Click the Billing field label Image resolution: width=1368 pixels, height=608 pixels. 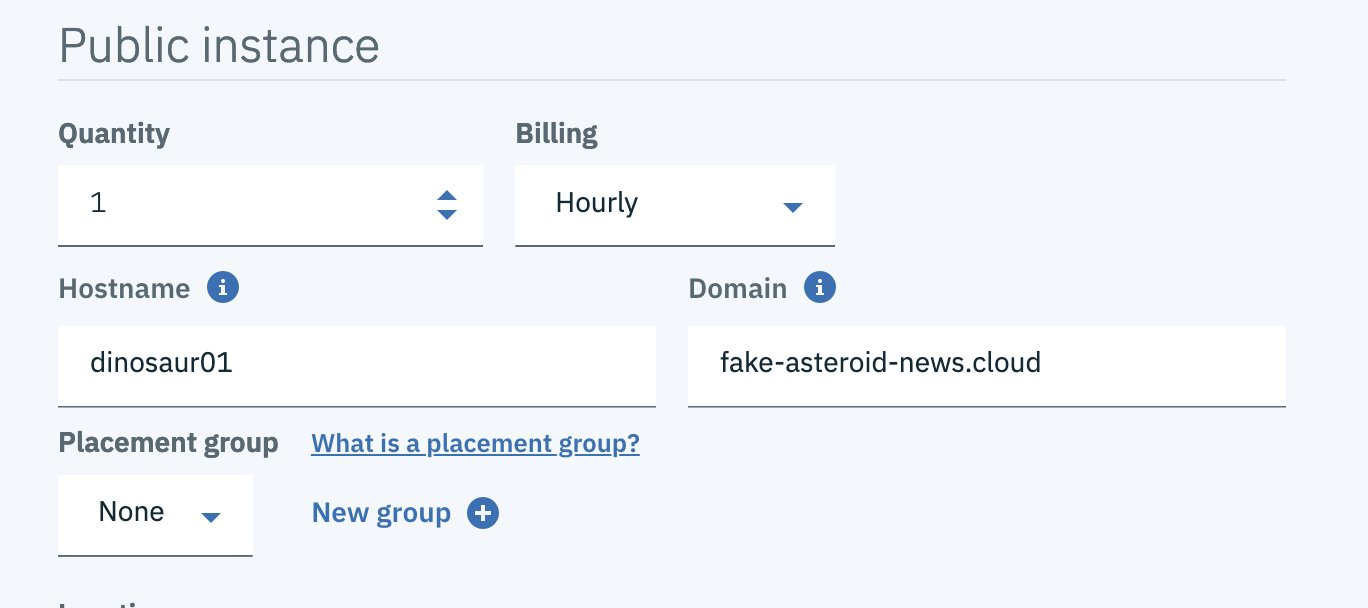556,133
